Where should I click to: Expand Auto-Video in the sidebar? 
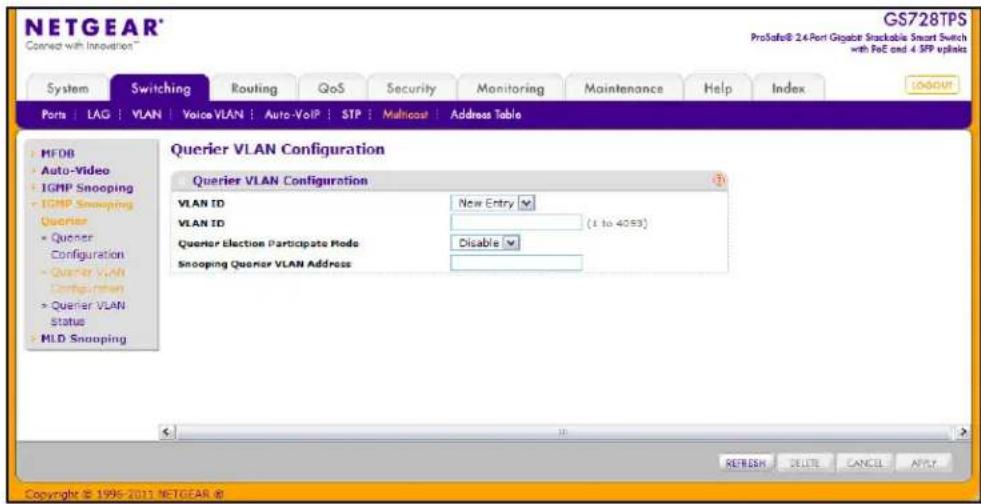pos(74,170)
